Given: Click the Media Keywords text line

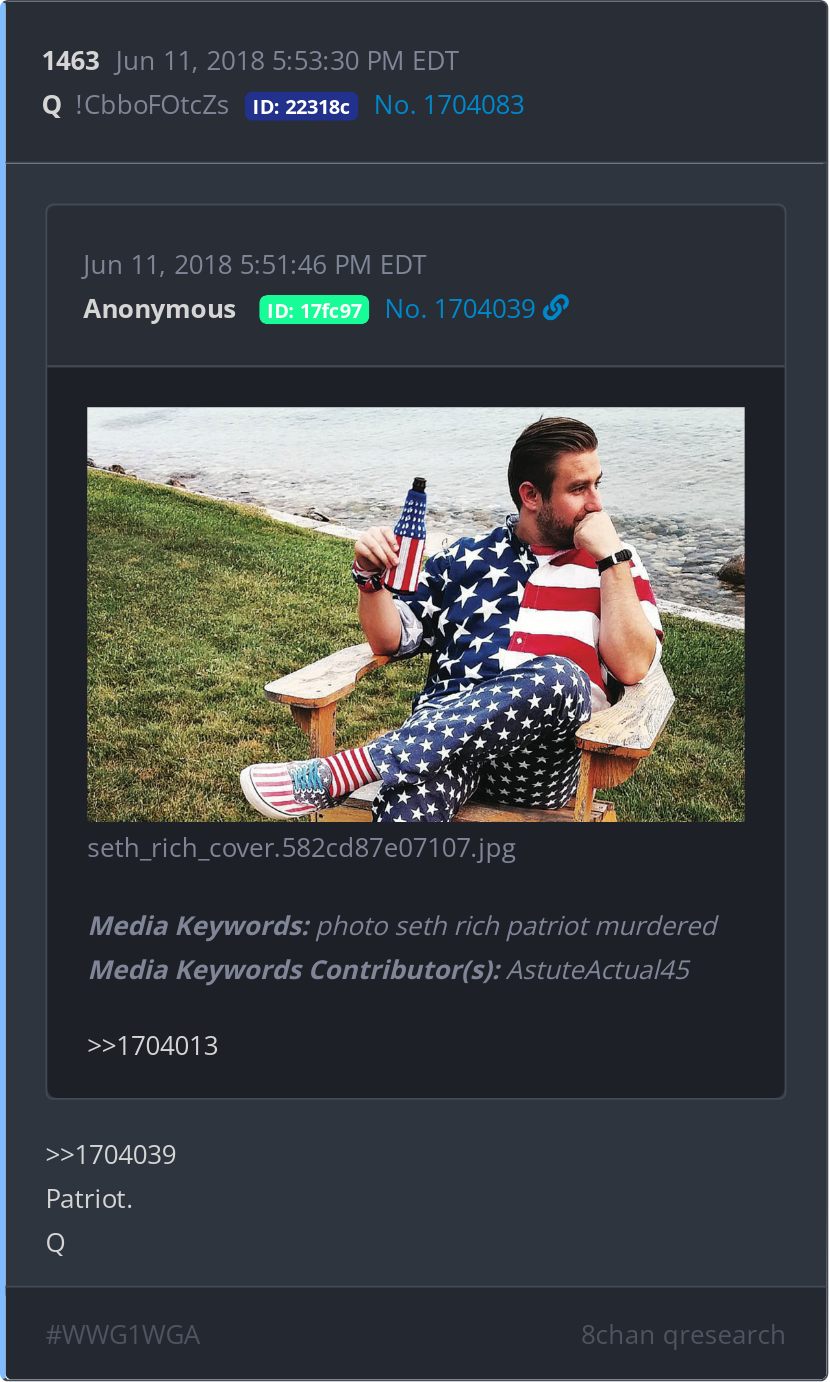Looking at the screenshot, I should [403, 926].
